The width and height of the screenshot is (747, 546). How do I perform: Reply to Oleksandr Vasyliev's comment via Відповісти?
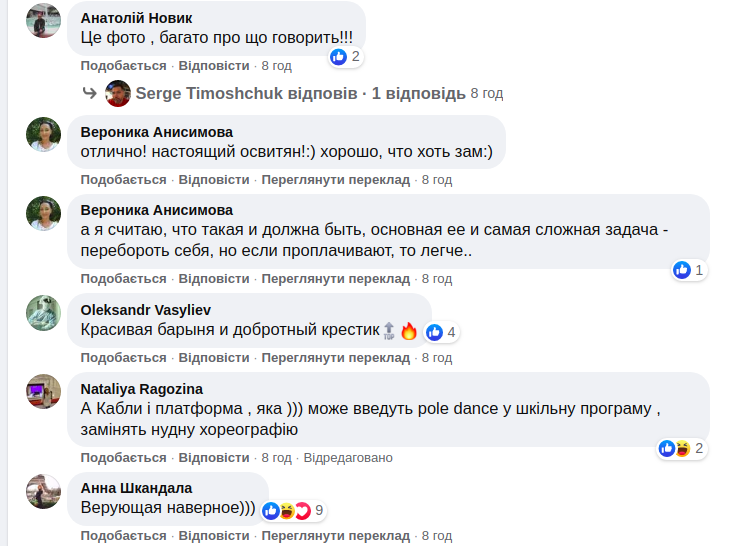coord(213,358)
